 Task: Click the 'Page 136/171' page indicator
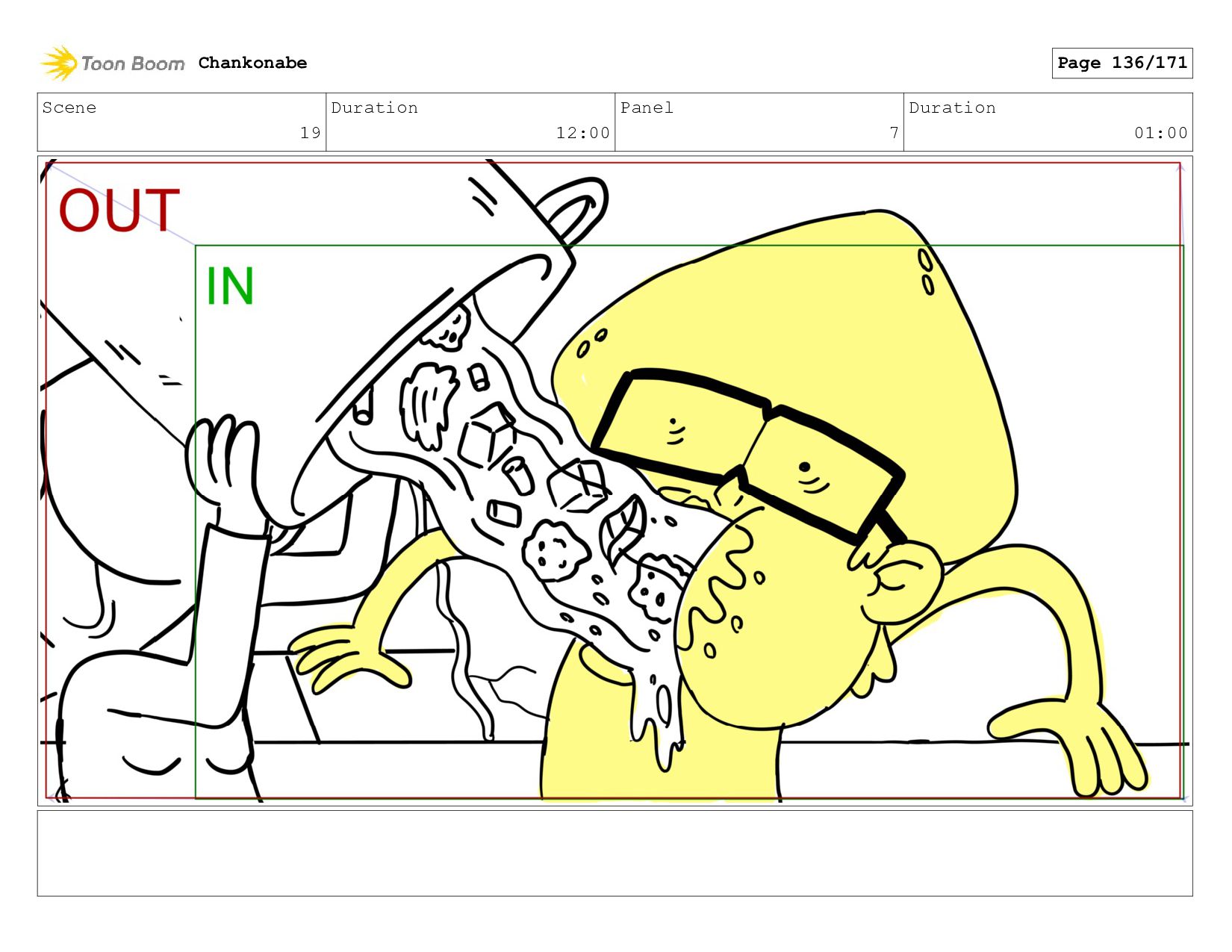click(x=1122, y=63)
